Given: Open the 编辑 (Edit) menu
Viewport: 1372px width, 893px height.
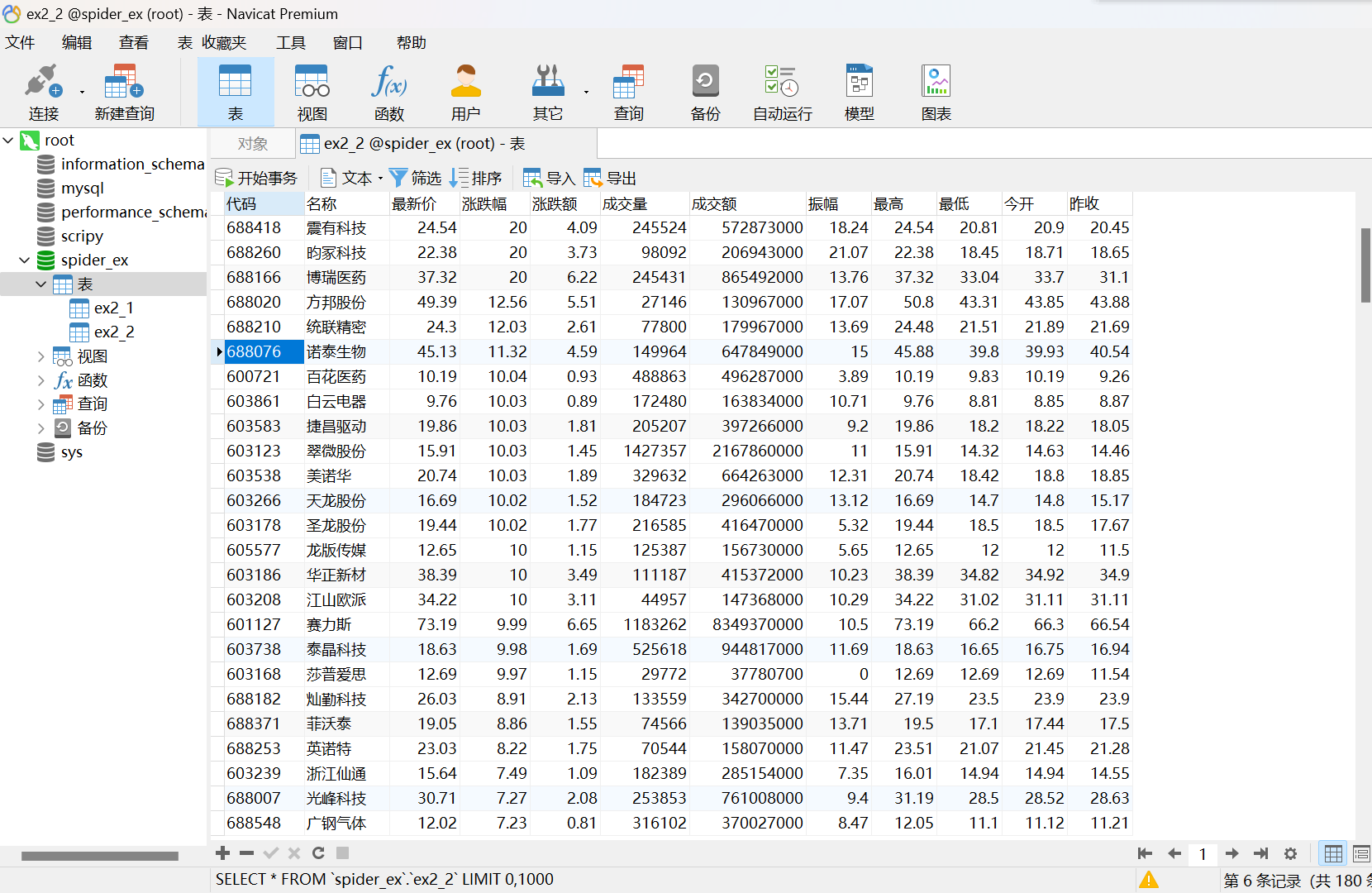Looking at the screenshot, I should tap(77, 42).
